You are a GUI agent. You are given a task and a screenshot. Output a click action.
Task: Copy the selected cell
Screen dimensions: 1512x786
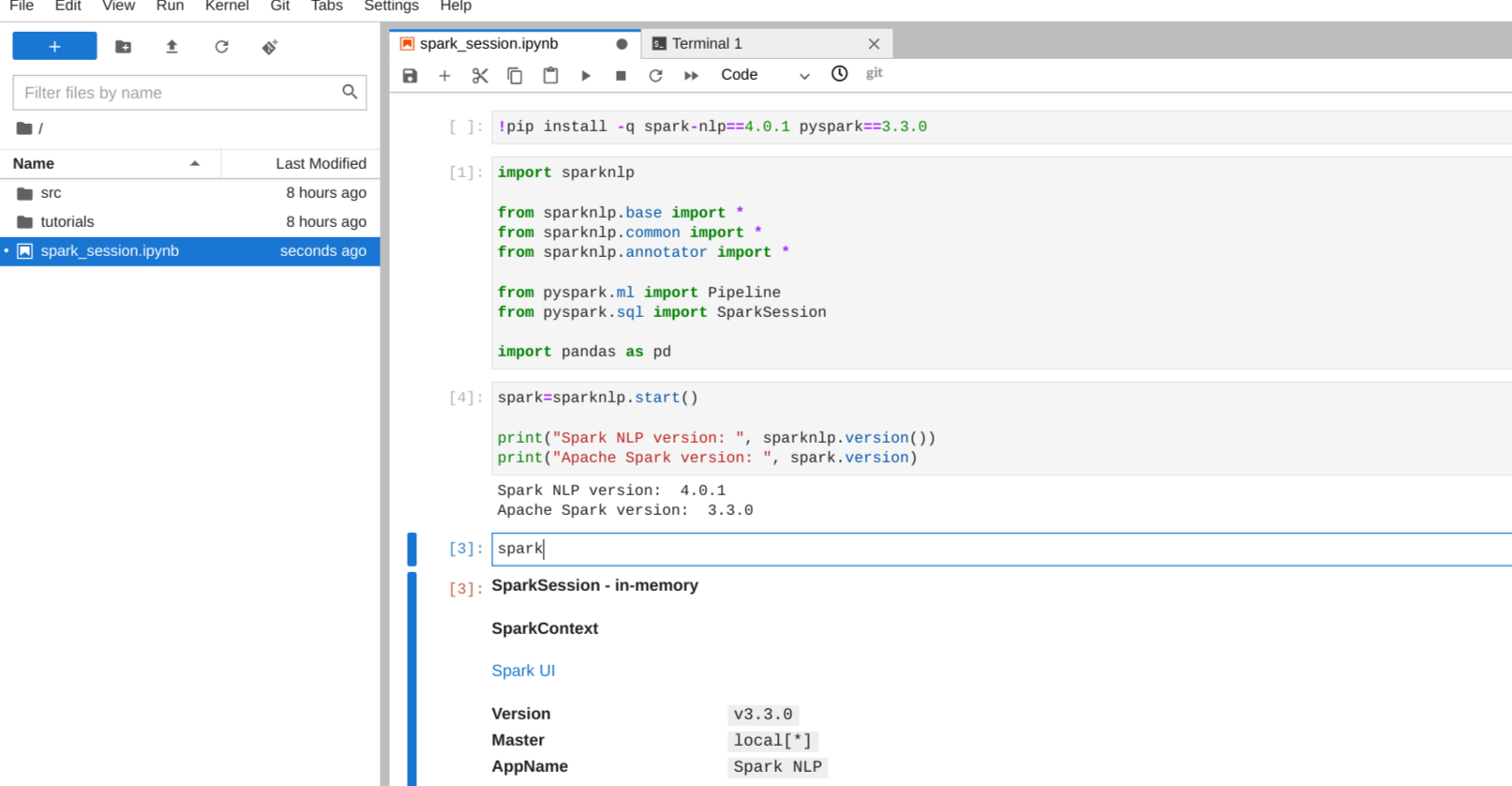click(x=515, y=75)
